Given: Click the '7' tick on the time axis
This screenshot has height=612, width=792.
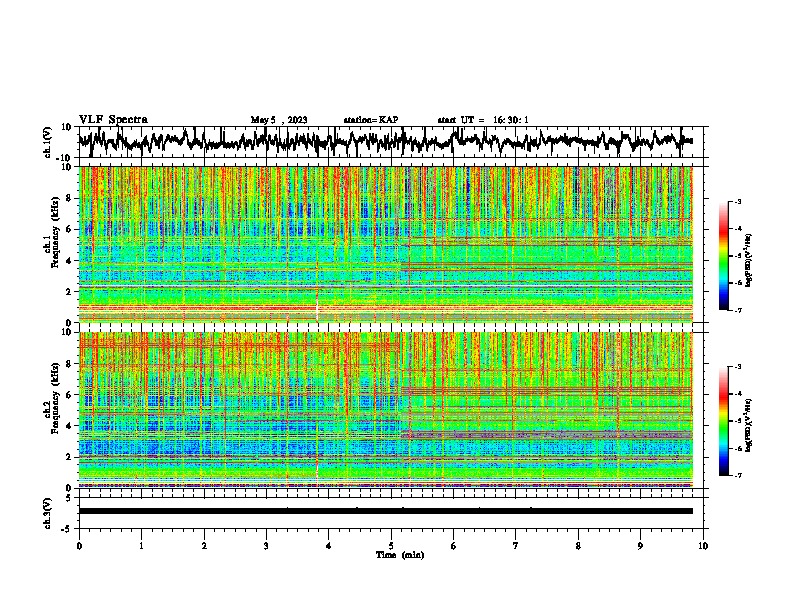Looking at the screenshot, I should 516,546.
